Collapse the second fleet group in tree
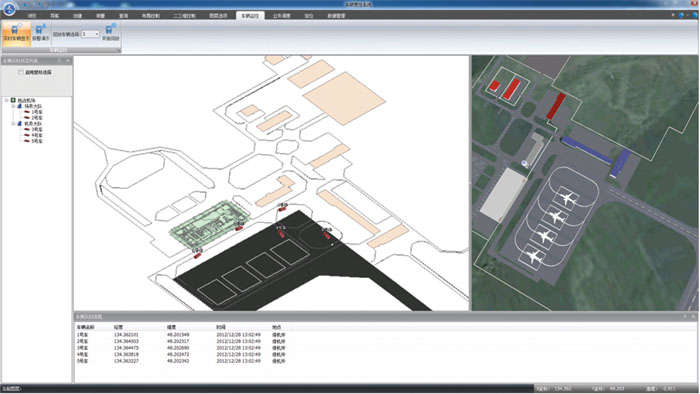Screen dimensions: 700x394 (13, 124)
